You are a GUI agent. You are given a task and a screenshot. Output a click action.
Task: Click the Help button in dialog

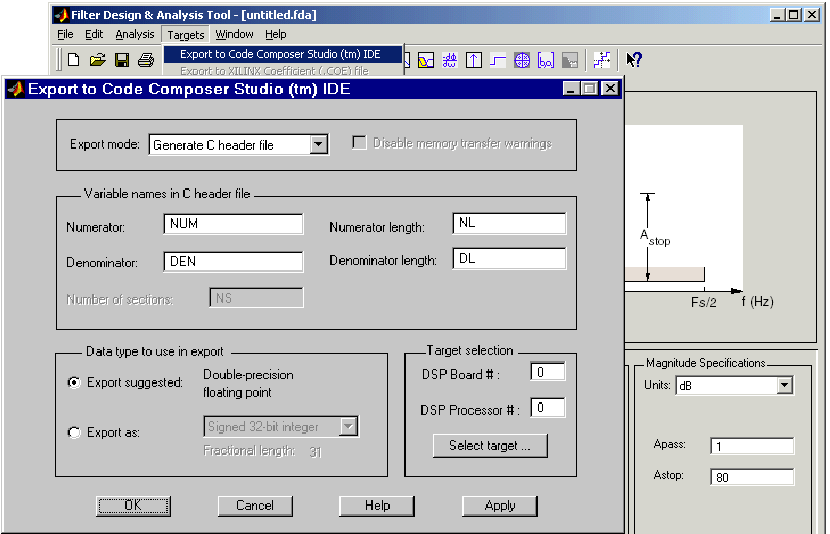[x=377, y=505]
